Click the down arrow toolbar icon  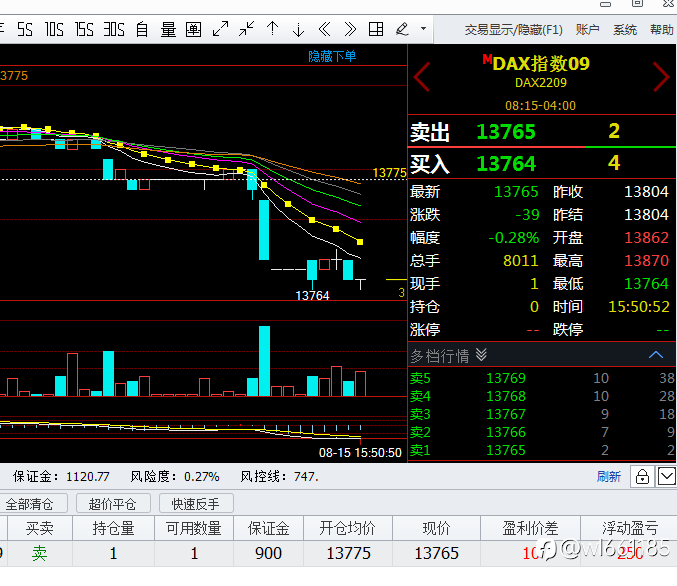pos(298,30)
